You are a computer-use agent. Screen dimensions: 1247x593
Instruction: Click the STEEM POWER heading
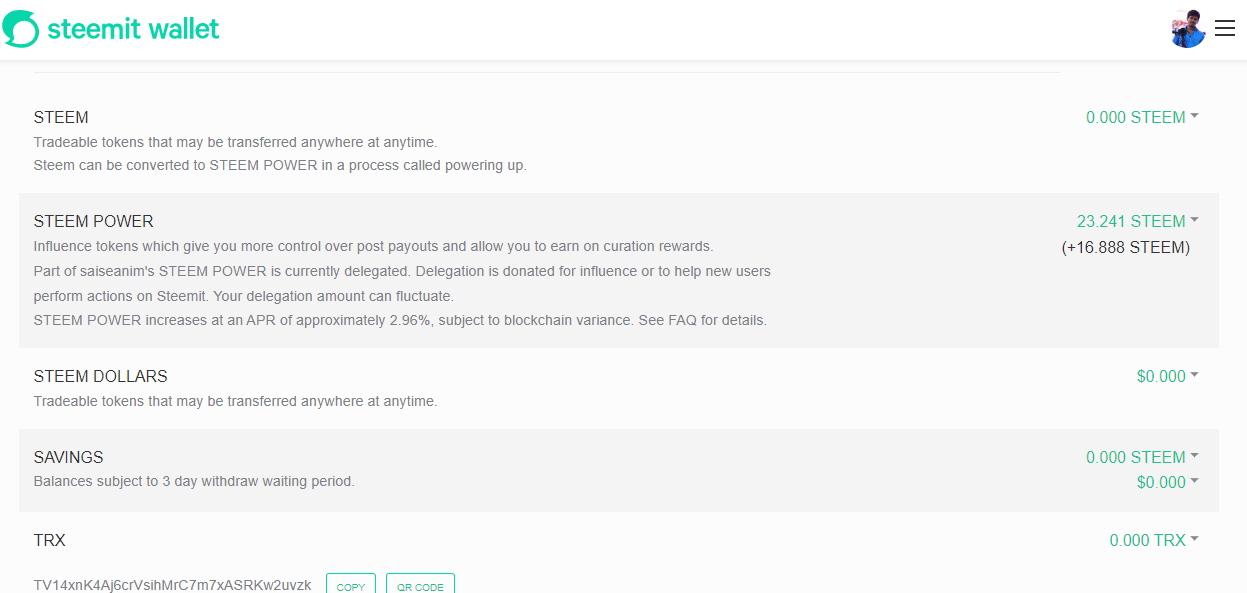94,221
